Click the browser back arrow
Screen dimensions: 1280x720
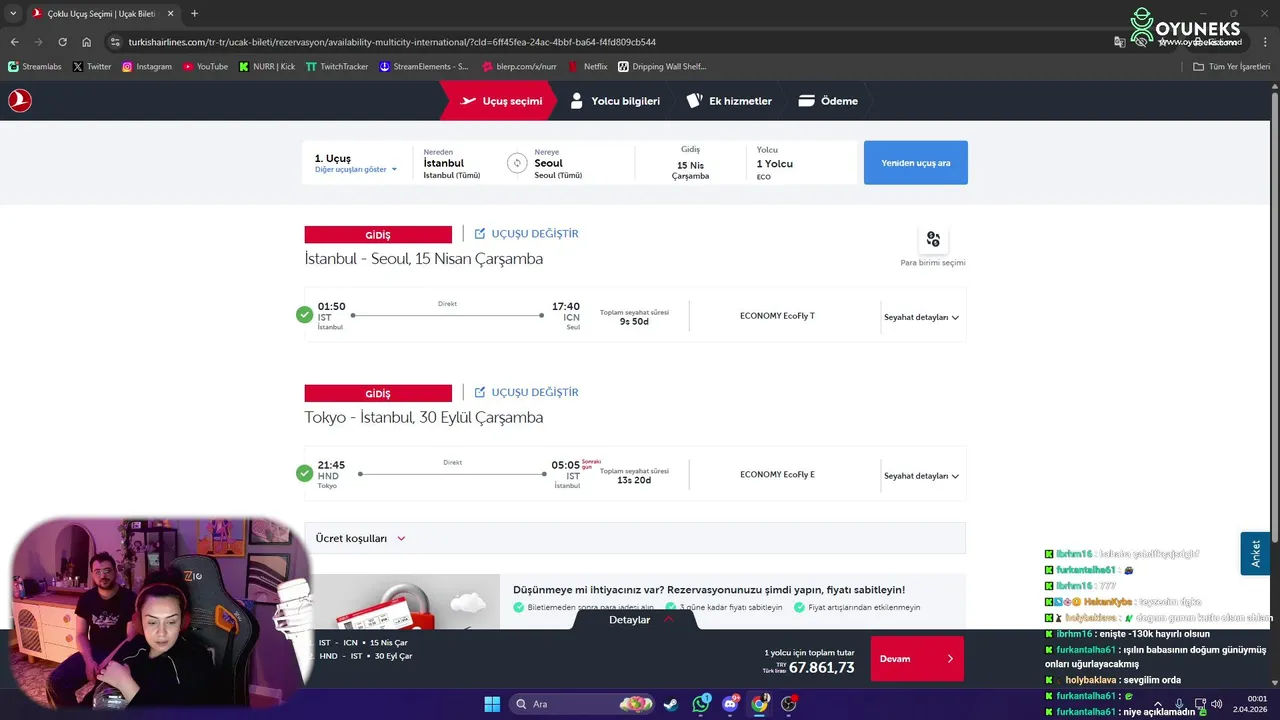pos(14,42)
